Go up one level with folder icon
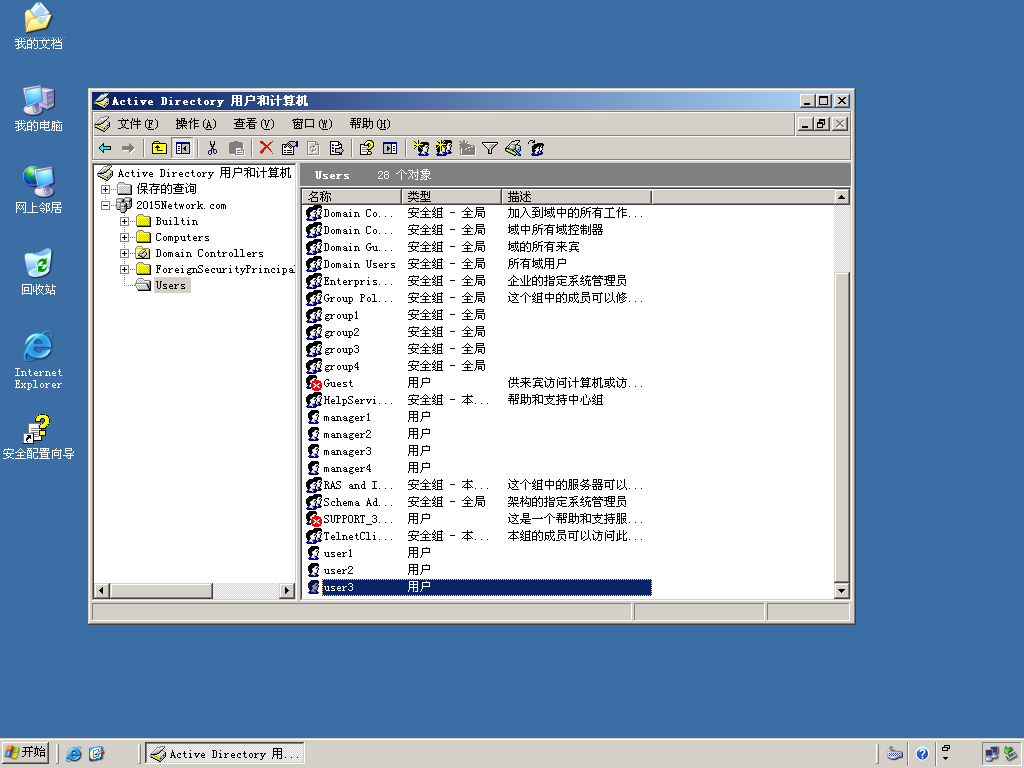Image resolution: width=1024 pixels, height=768 pixels. click(x=159, y=148)
